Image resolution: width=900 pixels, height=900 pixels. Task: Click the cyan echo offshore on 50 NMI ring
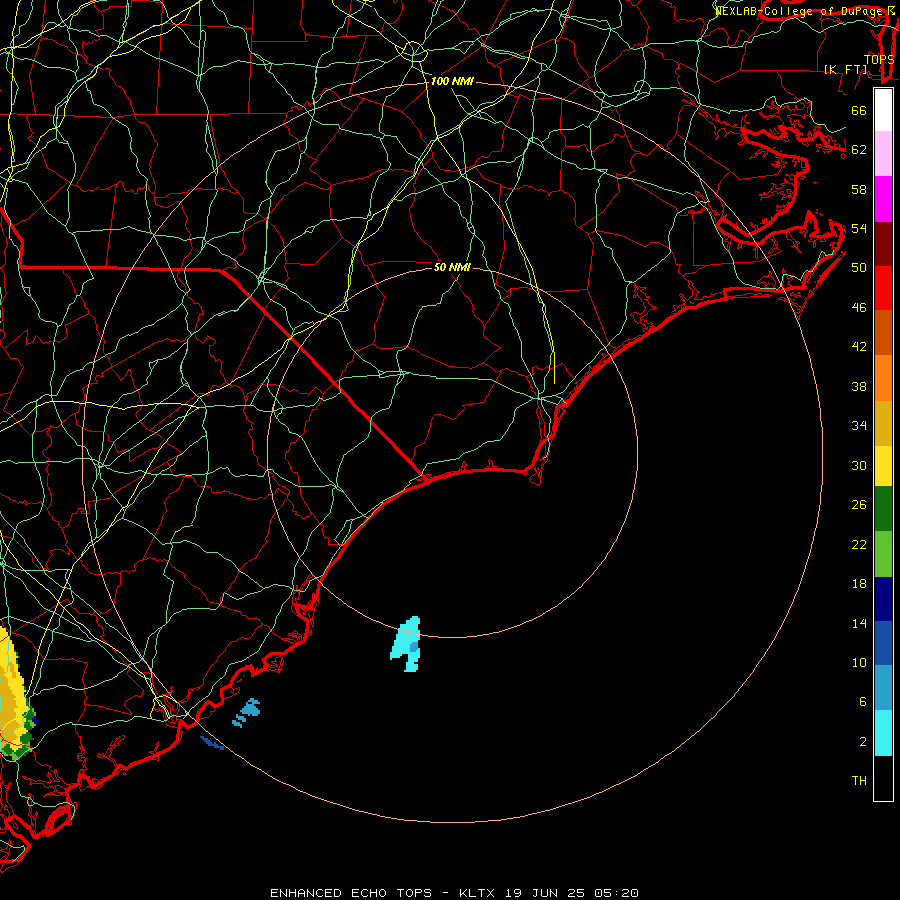coord(407,643)
